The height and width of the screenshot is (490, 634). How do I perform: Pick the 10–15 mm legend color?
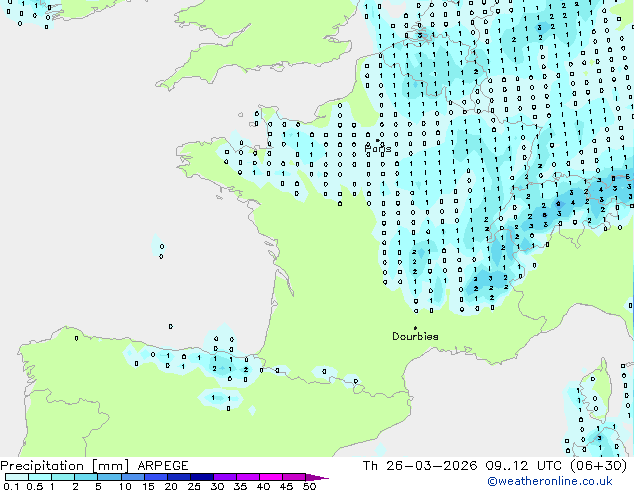(x=132, y=477)
